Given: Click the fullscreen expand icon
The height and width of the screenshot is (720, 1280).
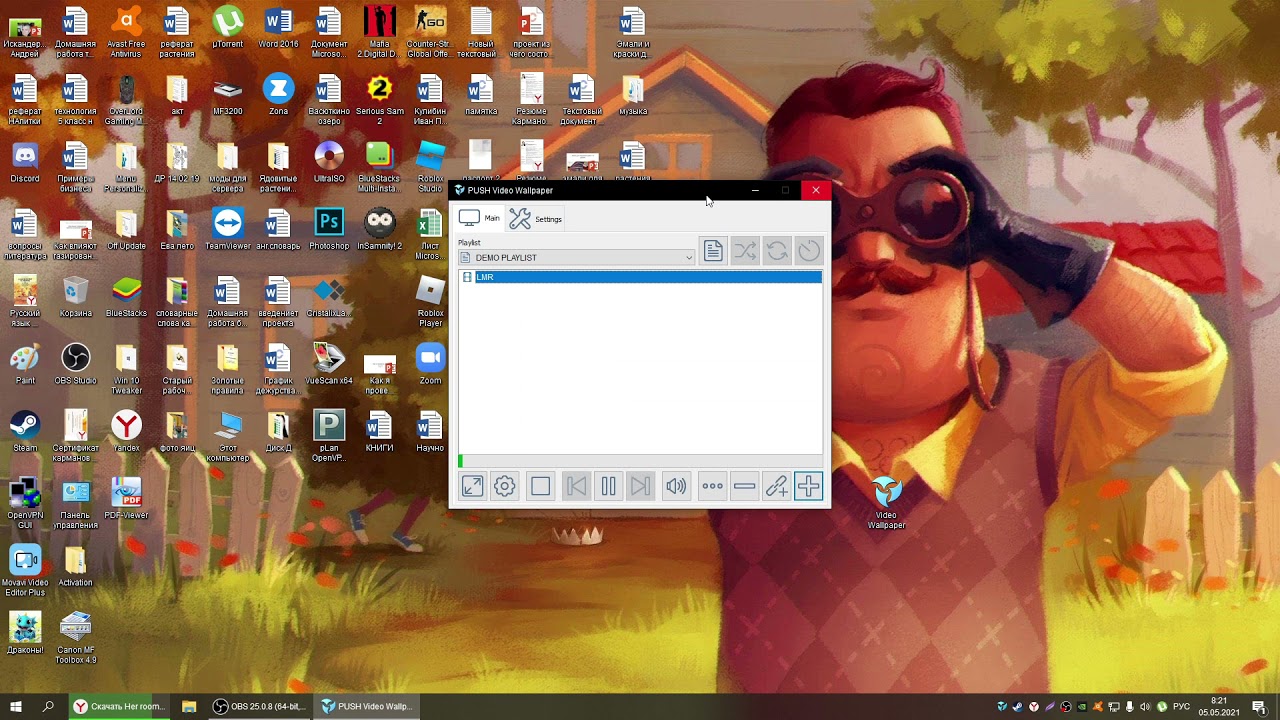Looking at the screenshot, I should (x=472, y=487).
